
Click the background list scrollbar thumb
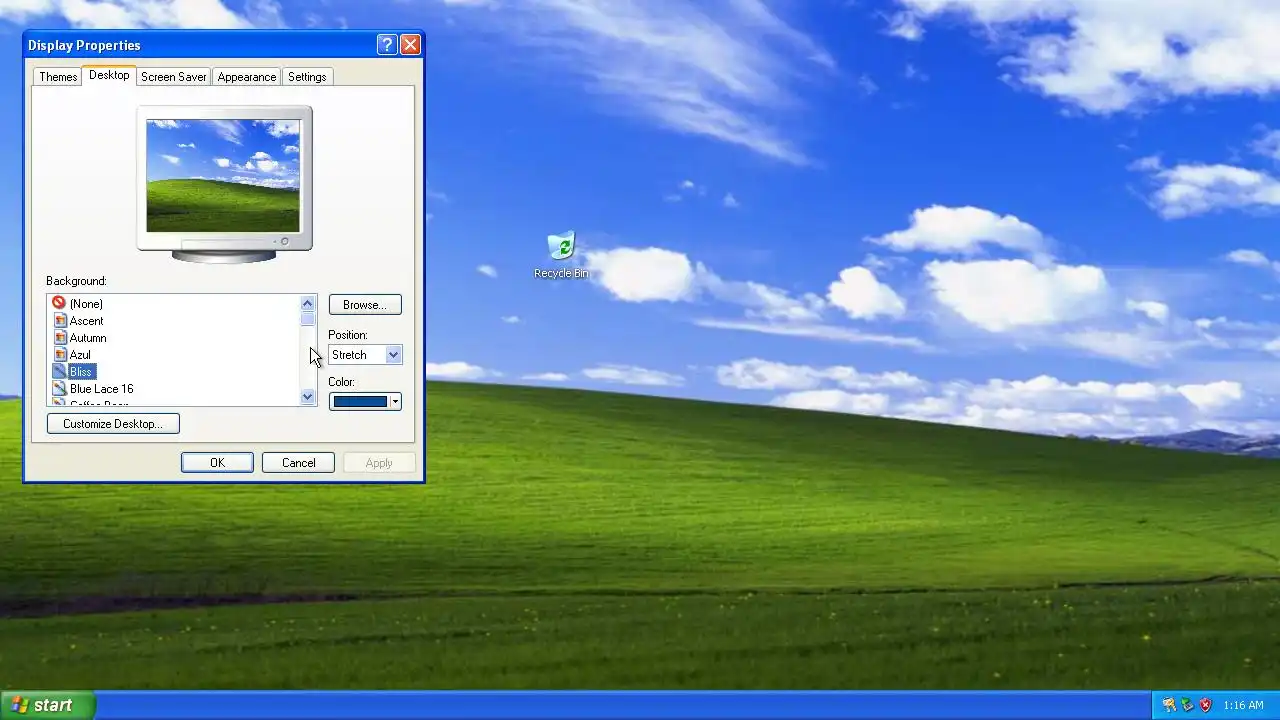point(307,319)
